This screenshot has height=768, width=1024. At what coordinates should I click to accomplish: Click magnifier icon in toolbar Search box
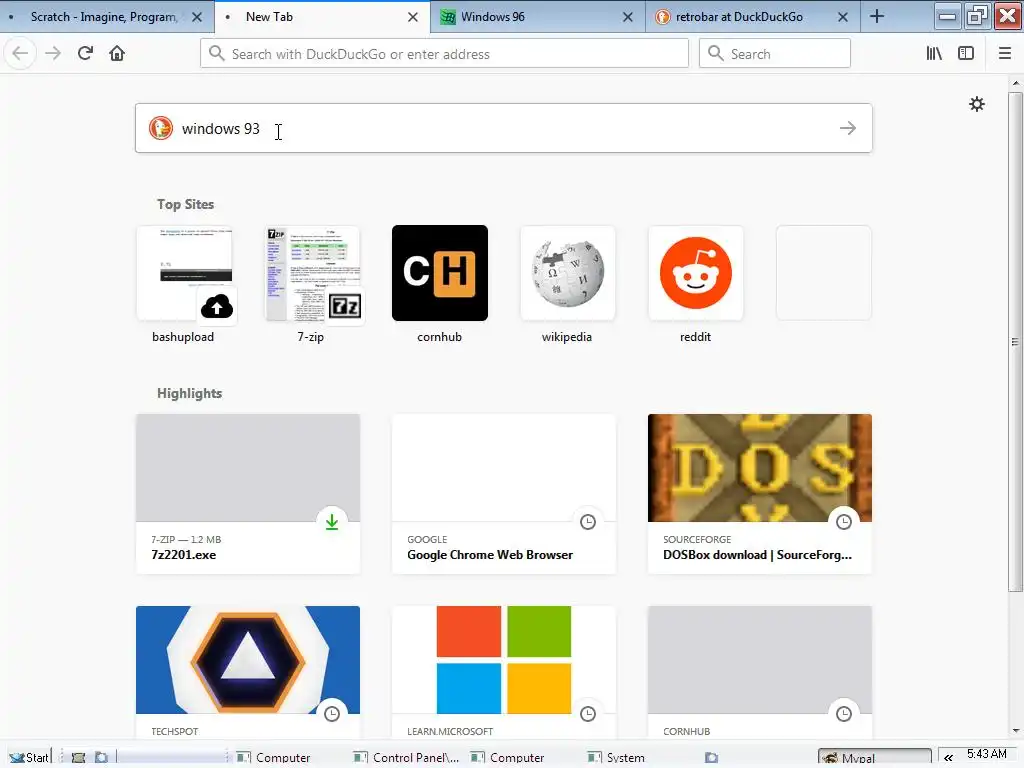tap(716, 54)
